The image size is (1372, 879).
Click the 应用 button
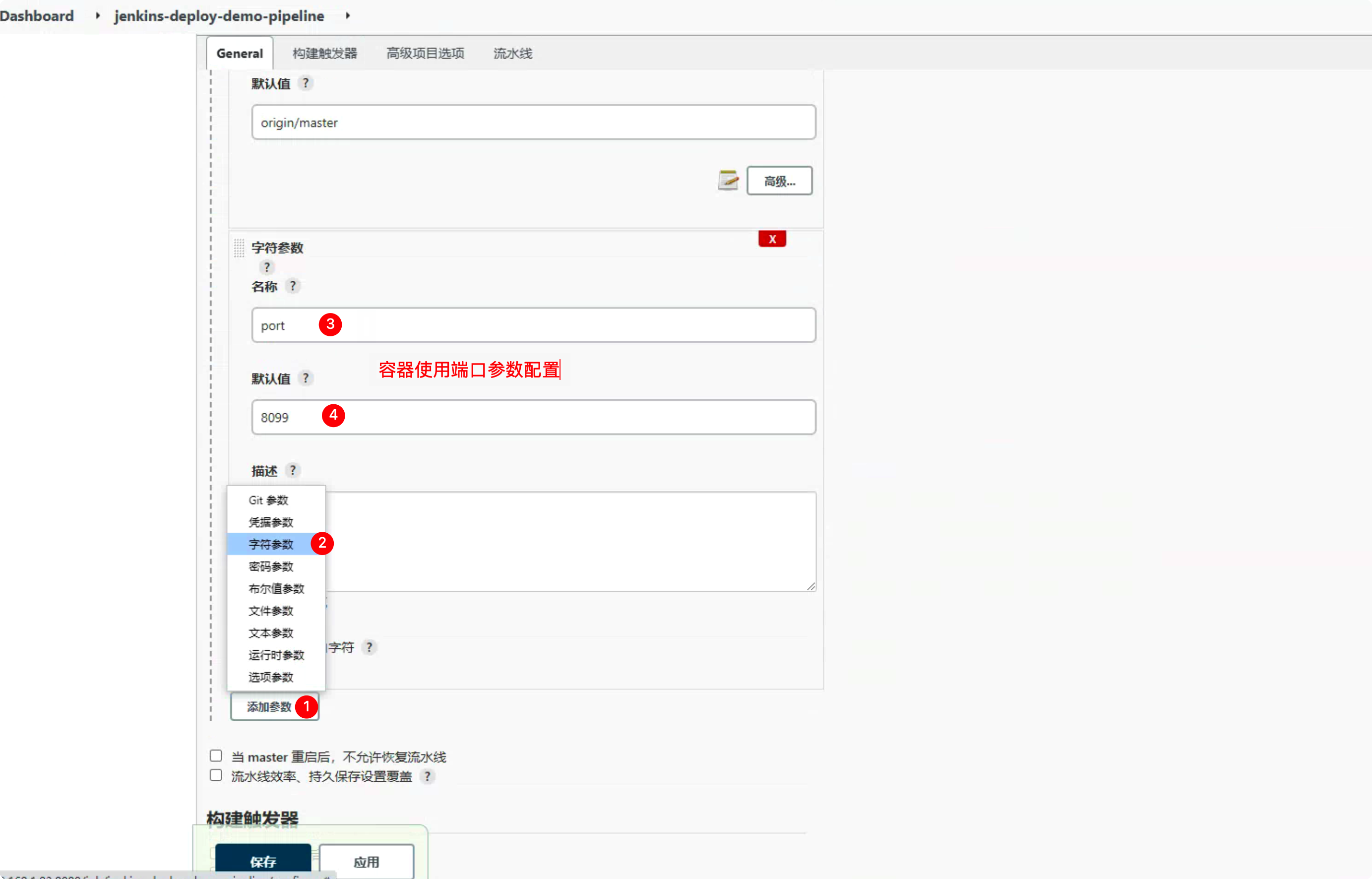(x=367, y=861)
